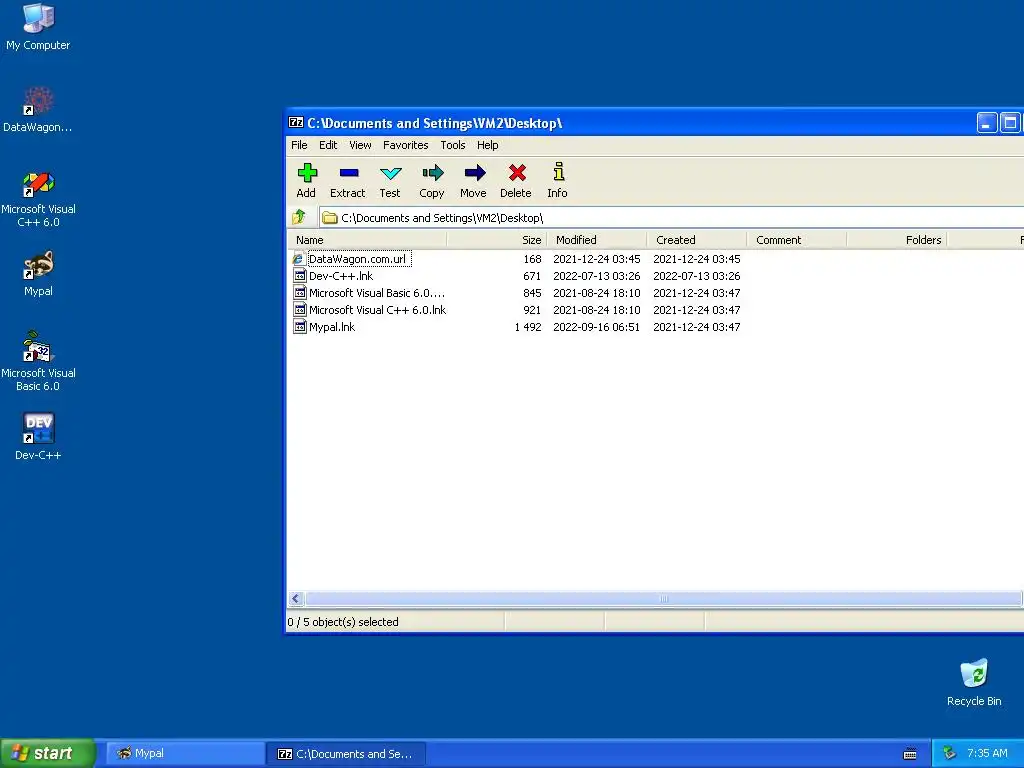Image resolution: width=1024 pixels, height=768 pixels.
Task: Open the Windows start button
Action: [48, 753]
